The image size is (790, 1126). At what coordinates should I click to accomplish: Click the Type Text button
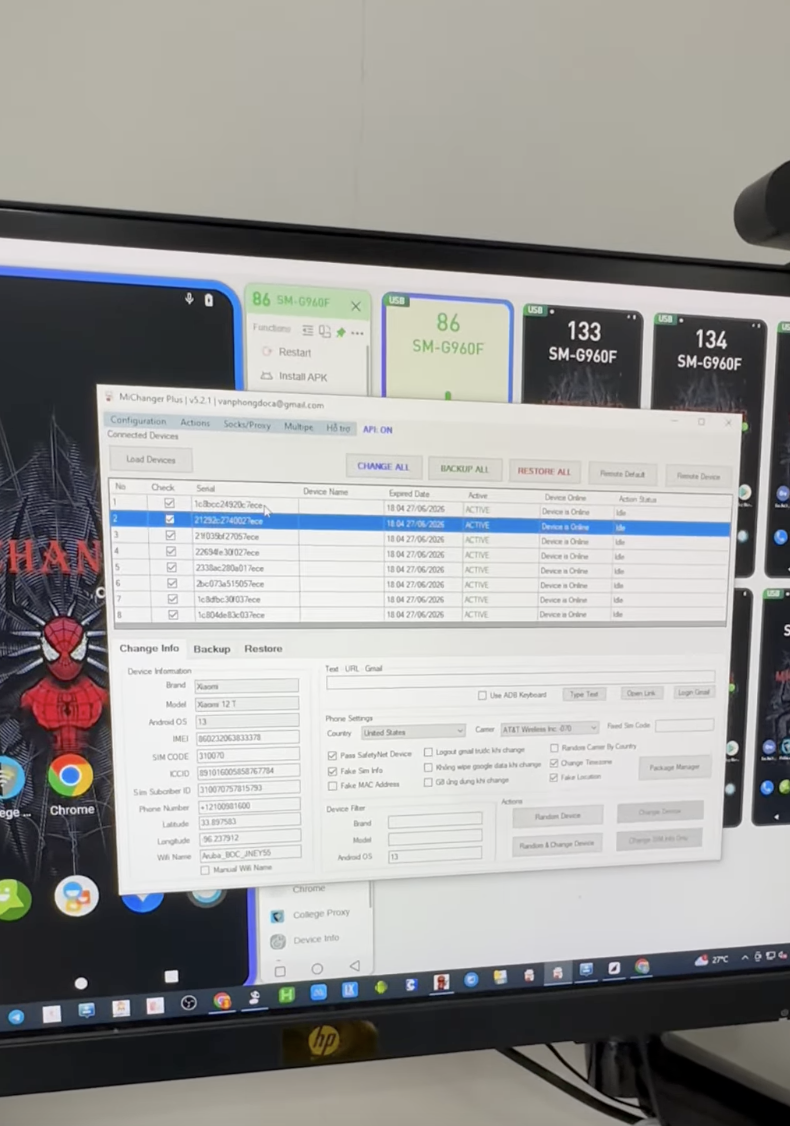tap(583, 694)
